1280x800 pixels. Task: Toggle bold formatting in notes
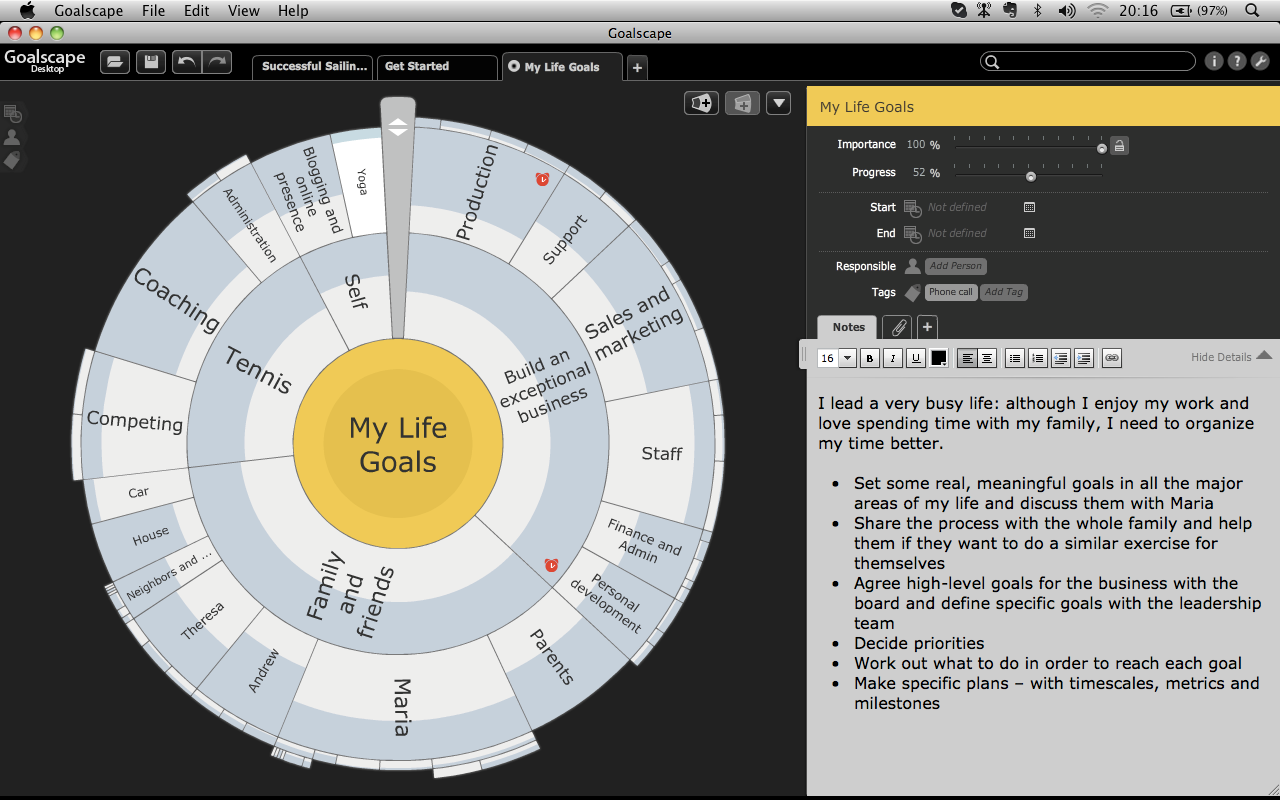(870, 358)
